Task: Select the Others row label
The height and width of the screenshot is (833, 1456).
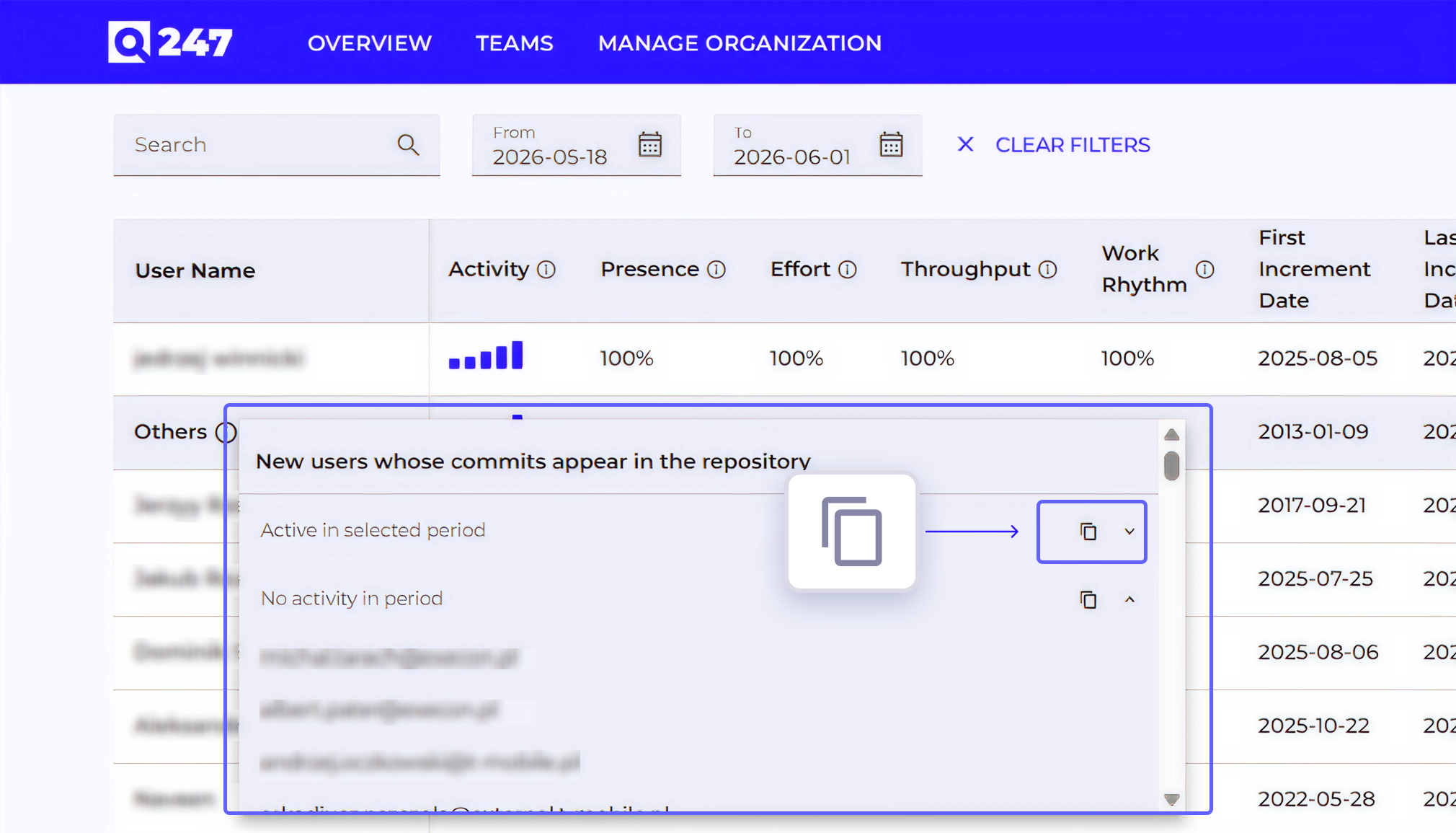Action: point(170,431)
